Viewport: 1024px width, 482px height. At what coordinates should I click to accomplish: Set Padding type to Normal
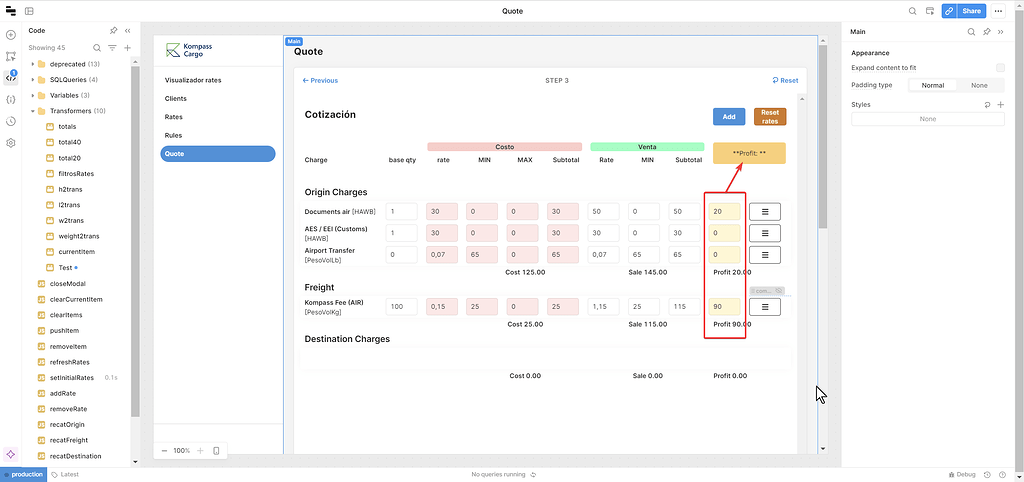pyautogui.click(x=933, y=86)
